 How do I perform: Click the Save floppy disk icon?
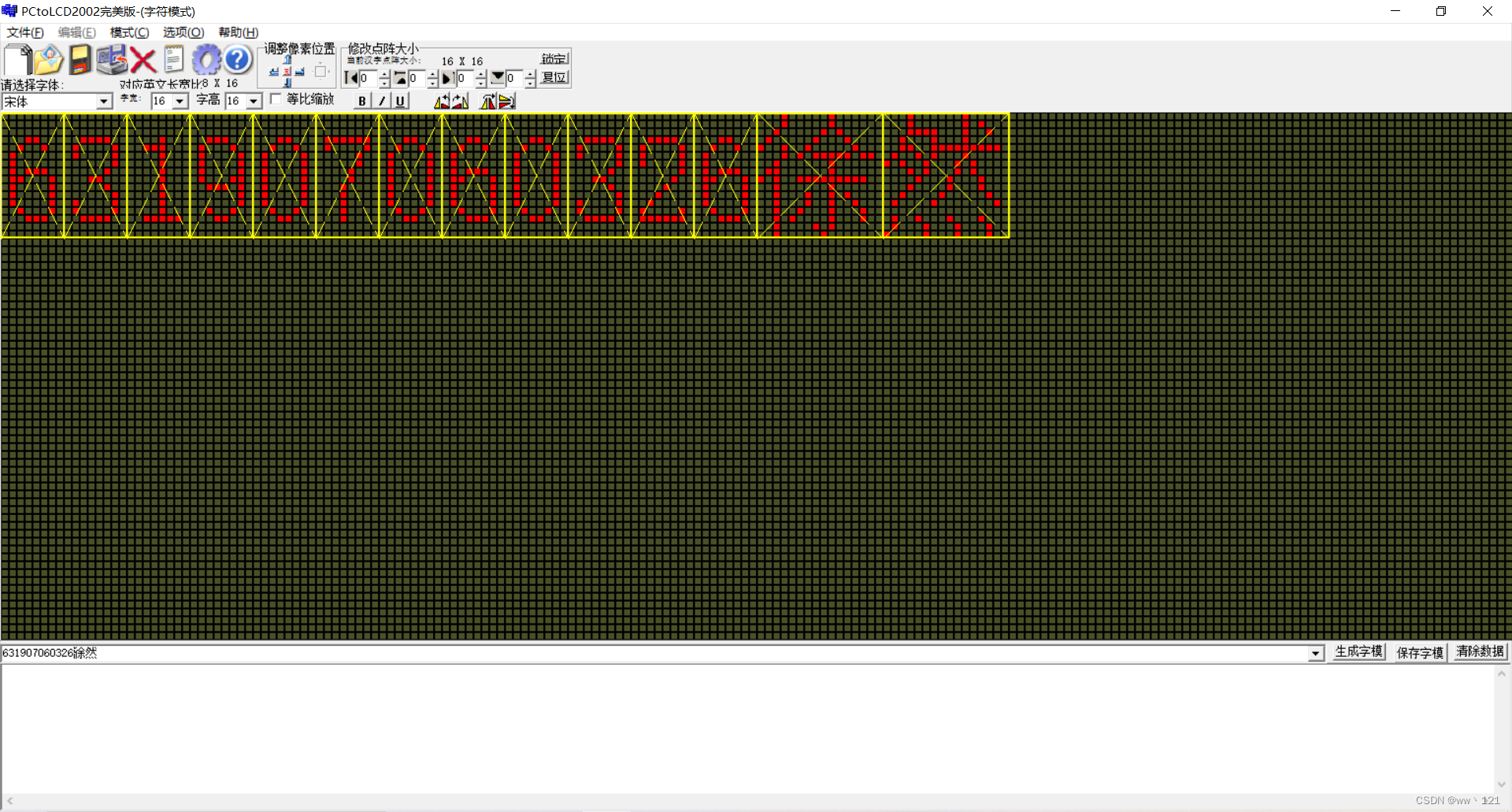[x=80, y=60]
